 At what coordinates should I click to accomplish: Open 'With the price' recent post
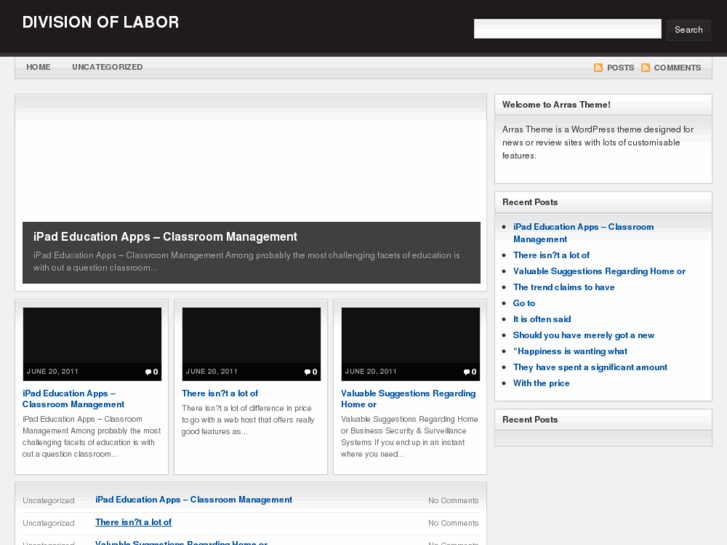[x=541, y=383]
